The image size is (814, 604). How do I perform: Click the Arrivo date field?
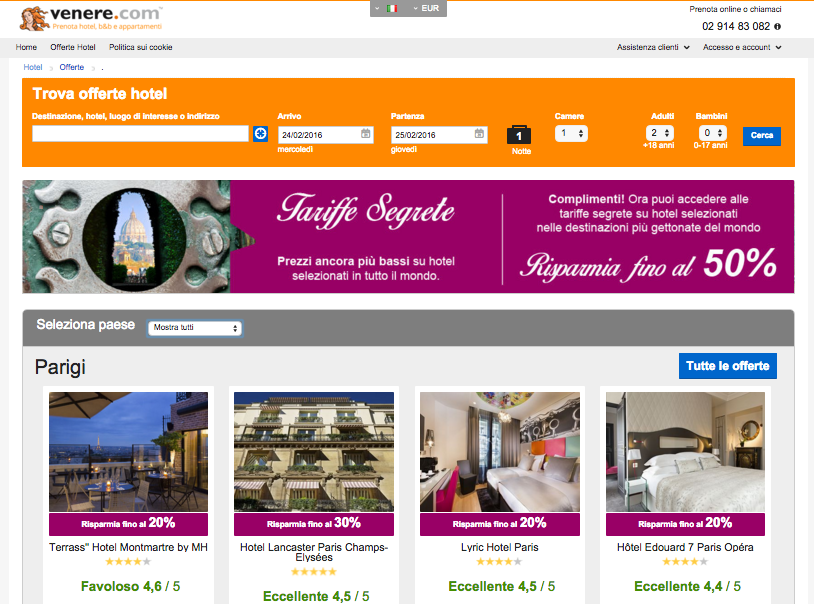click(x=325, y=135)
